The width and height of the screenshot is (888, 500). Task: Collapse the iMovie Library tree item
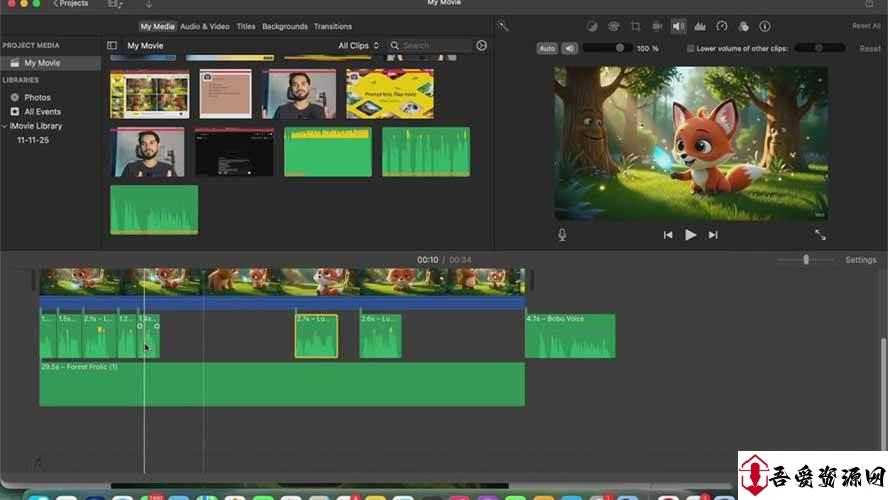click(4, 126)
